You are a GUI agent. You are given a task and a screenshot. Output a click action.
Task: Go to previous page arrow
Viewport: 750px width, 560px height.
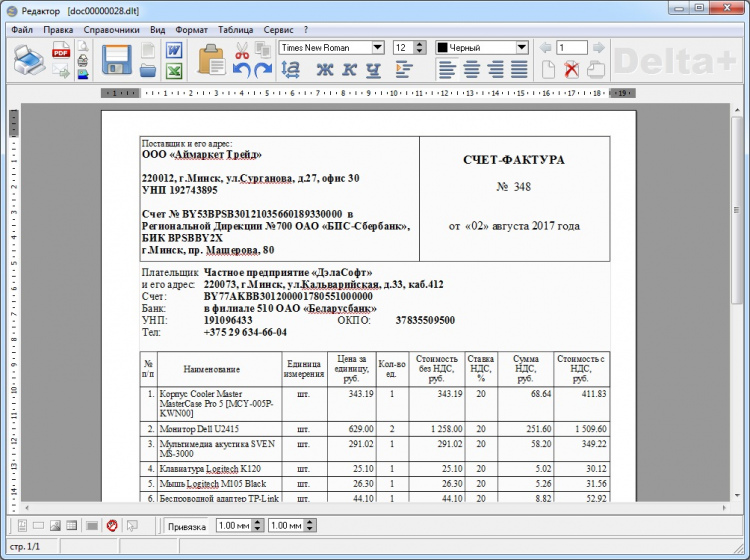545,48
